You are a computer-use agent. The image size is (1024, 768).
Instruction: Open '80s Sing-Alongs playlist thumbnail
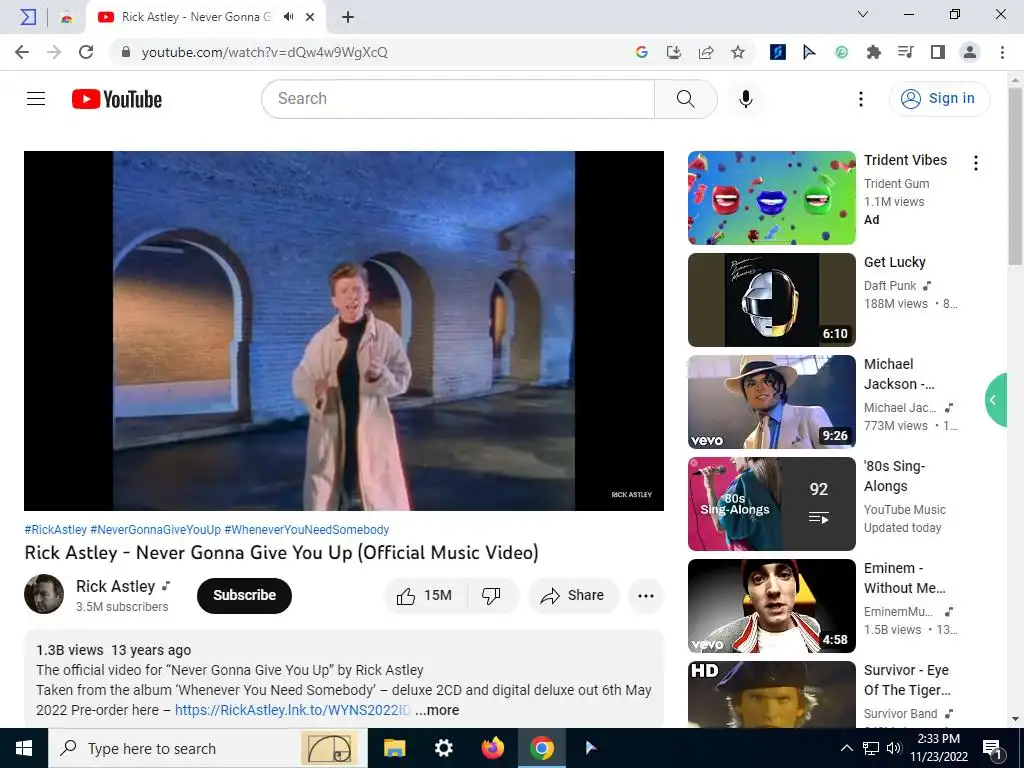tap(771, 504)
